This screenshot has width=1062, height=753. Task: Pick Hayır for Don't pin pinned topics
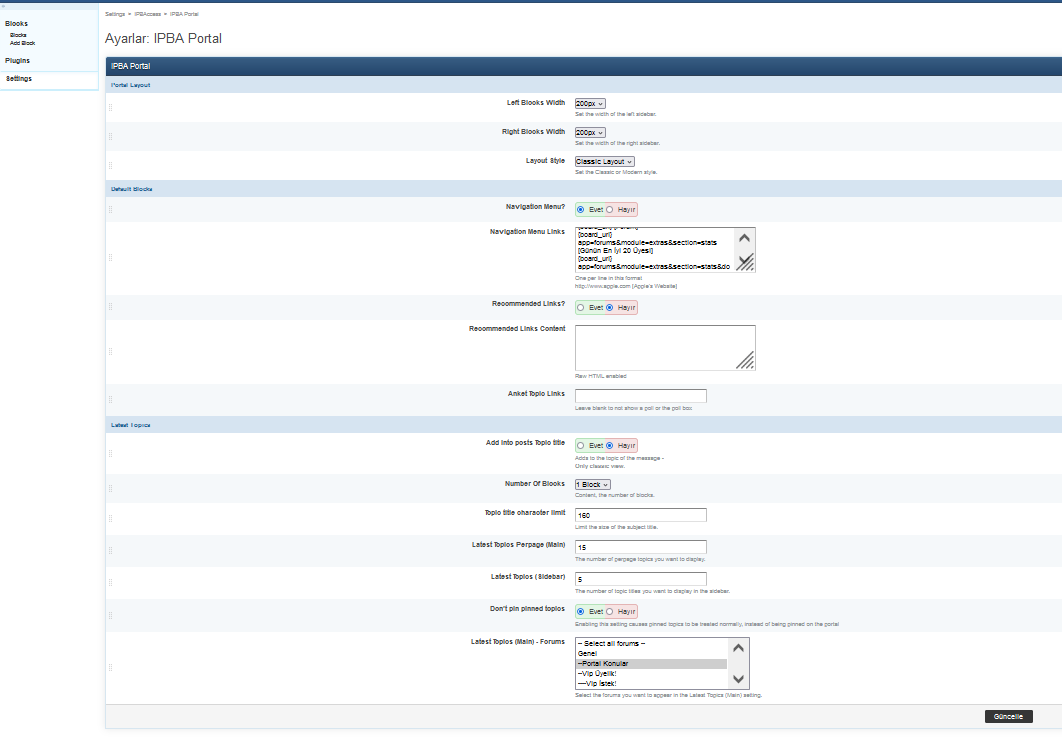610,611
